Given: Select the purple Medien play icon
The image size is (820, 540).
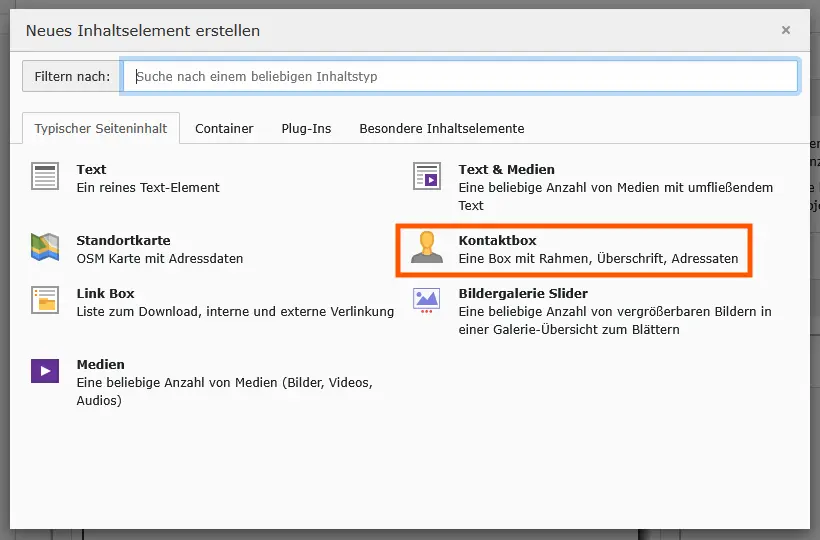Looking at the screenshot, I should (45, 371).
